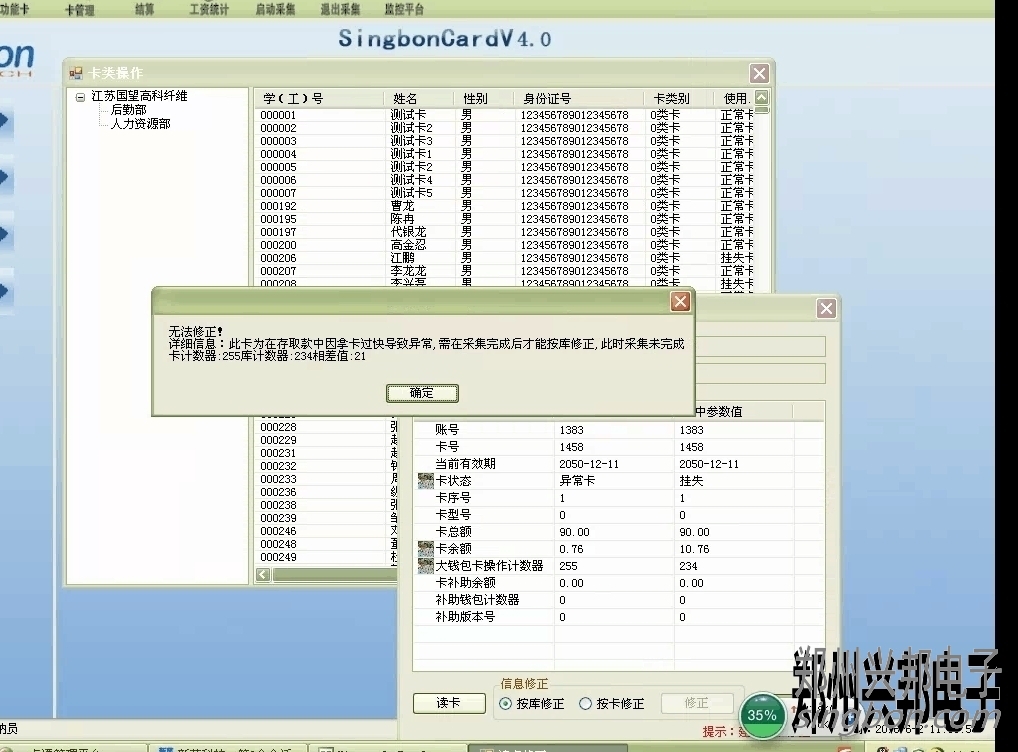
Task: Select row 000001 测试卡
Action: [x=506, y=115]
